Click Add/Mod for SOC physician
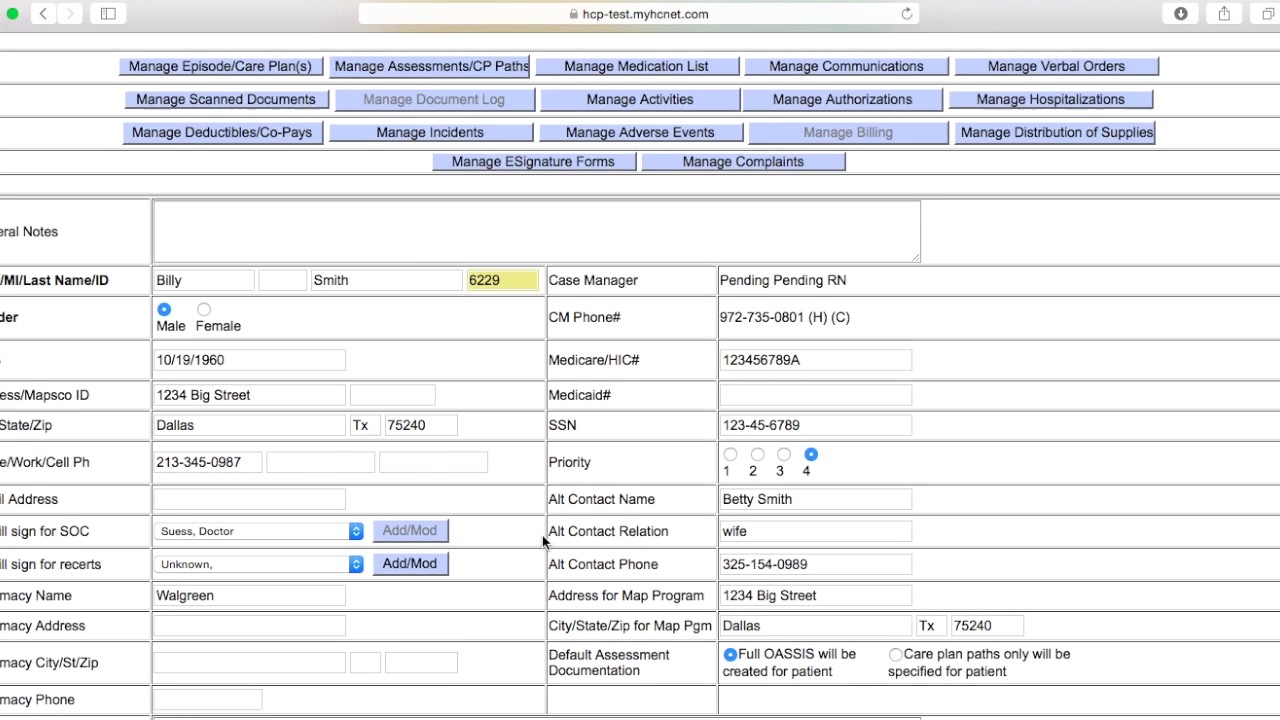1280x720 pixels. tap(410, 530)
